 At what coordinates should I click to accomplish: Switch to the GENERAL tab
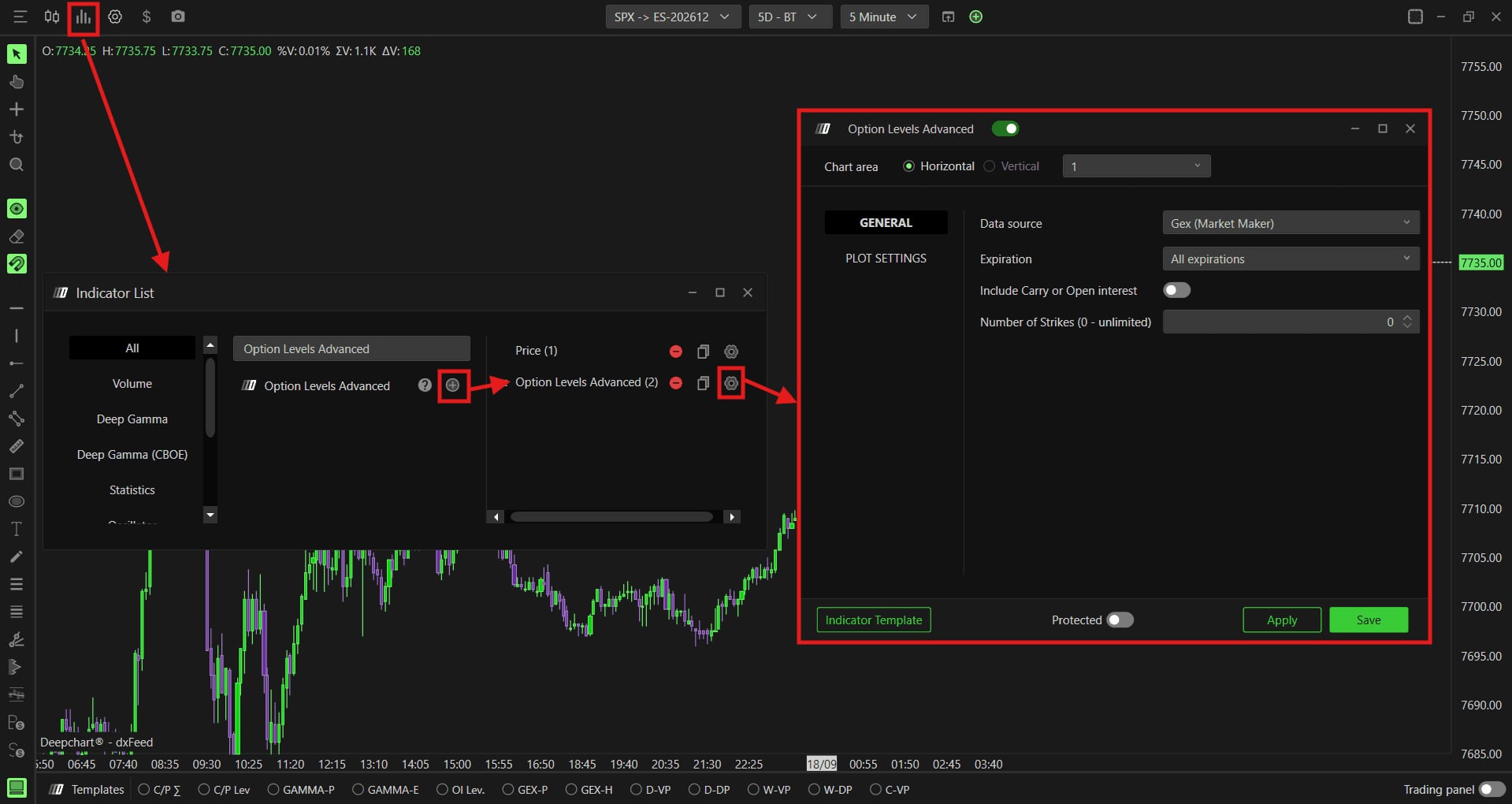pyautogui.click(x=886, y=223)
